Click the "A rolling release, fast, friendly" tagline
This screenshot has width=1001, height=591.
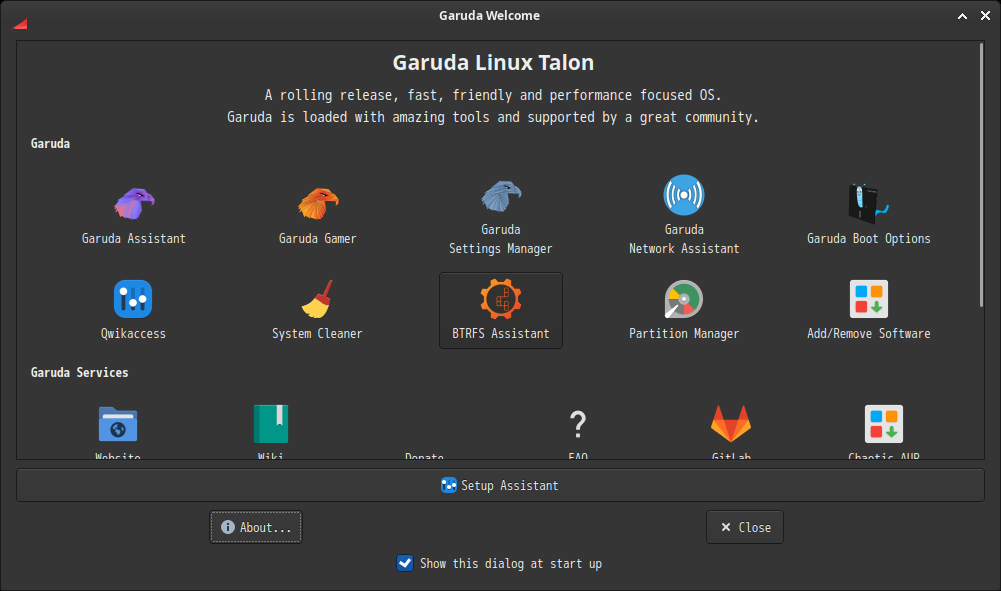493,95
